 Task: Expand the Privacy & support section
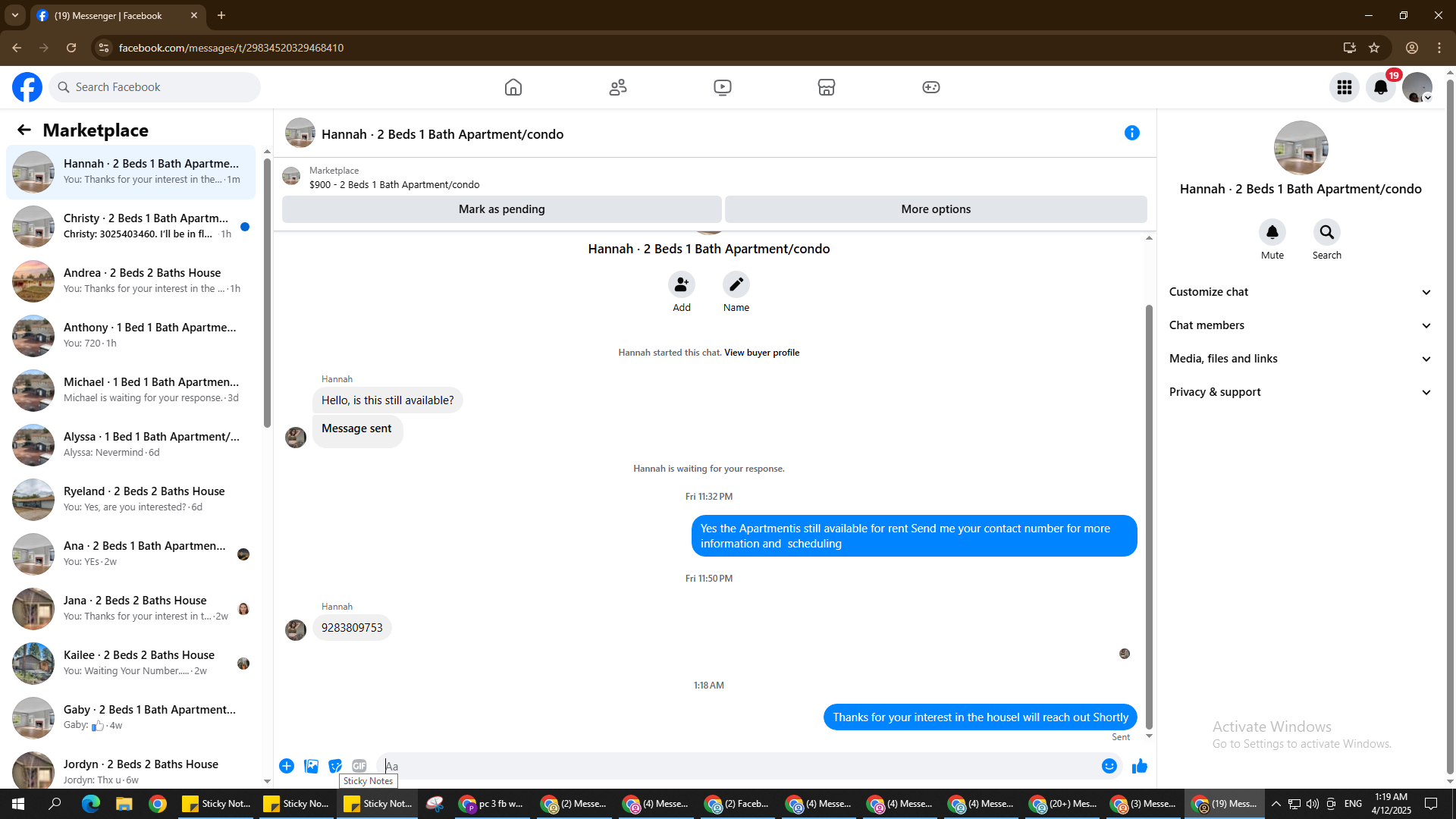(1300, 392)
